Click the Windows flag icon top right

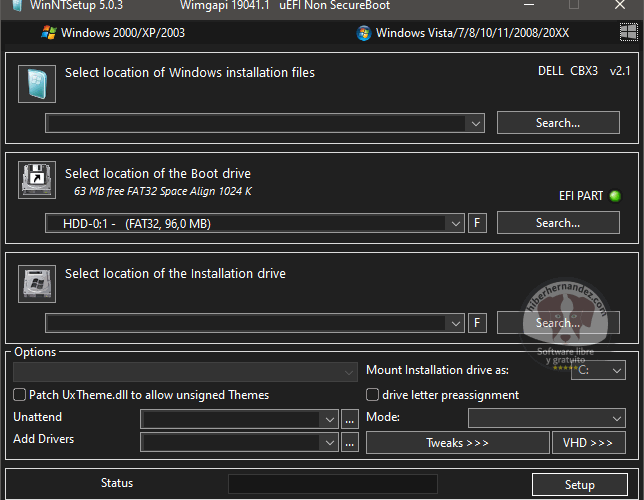click(628, 32)
